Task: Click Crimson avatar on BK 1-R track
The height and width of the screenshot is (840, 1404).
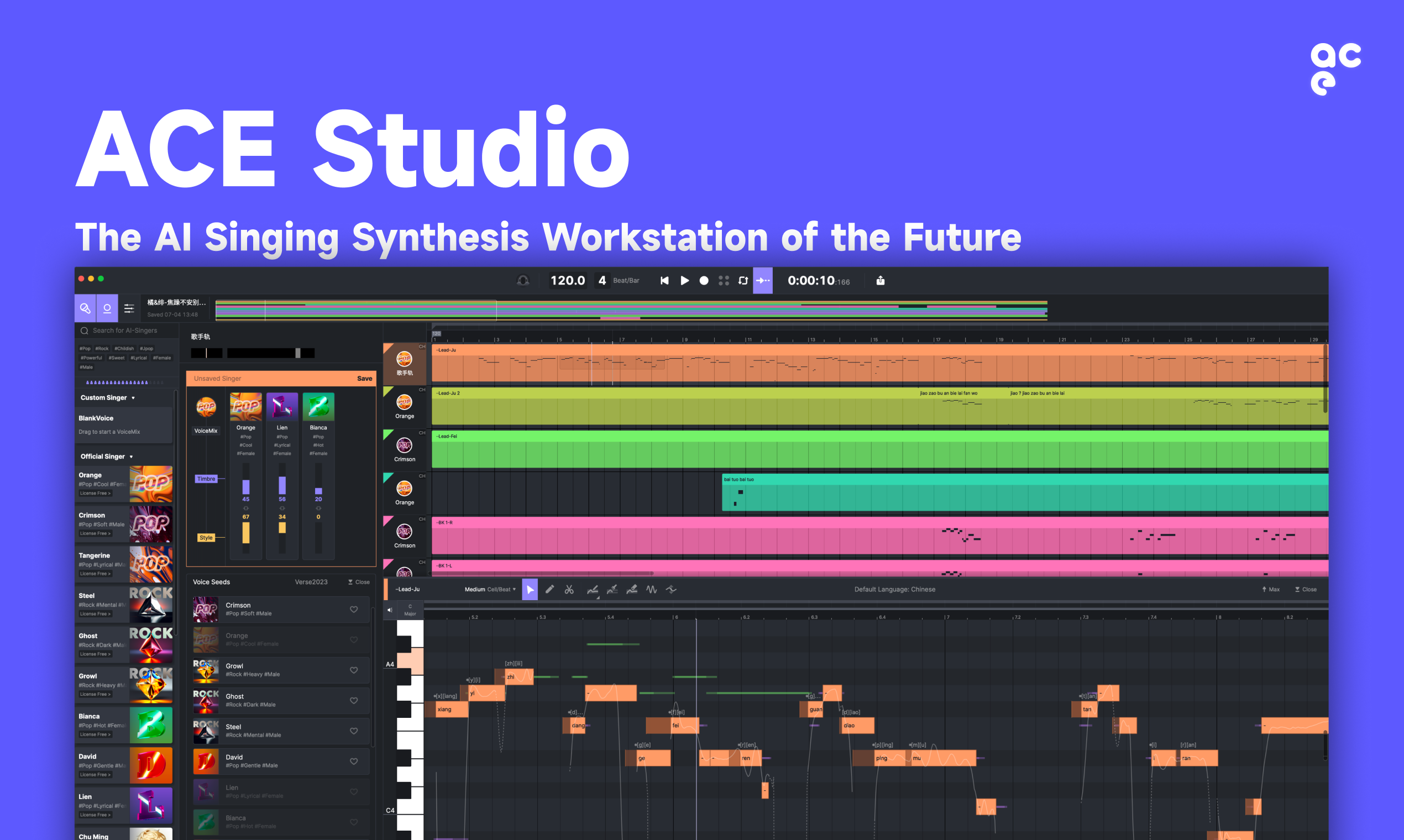Action: coord(404,532)
